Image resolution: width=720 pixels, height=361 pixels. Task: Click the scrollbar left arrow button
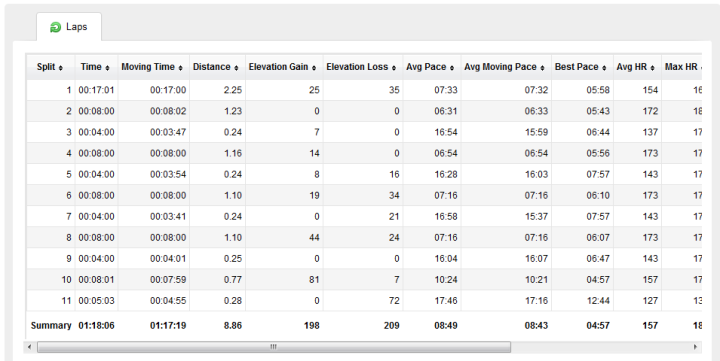(30, 347)
